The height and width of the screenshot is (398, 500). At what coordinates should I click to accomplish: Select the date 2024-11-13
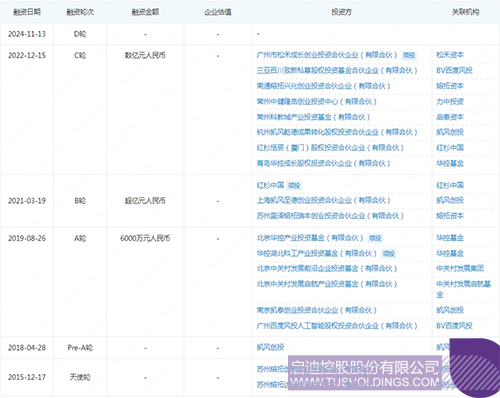27,34
